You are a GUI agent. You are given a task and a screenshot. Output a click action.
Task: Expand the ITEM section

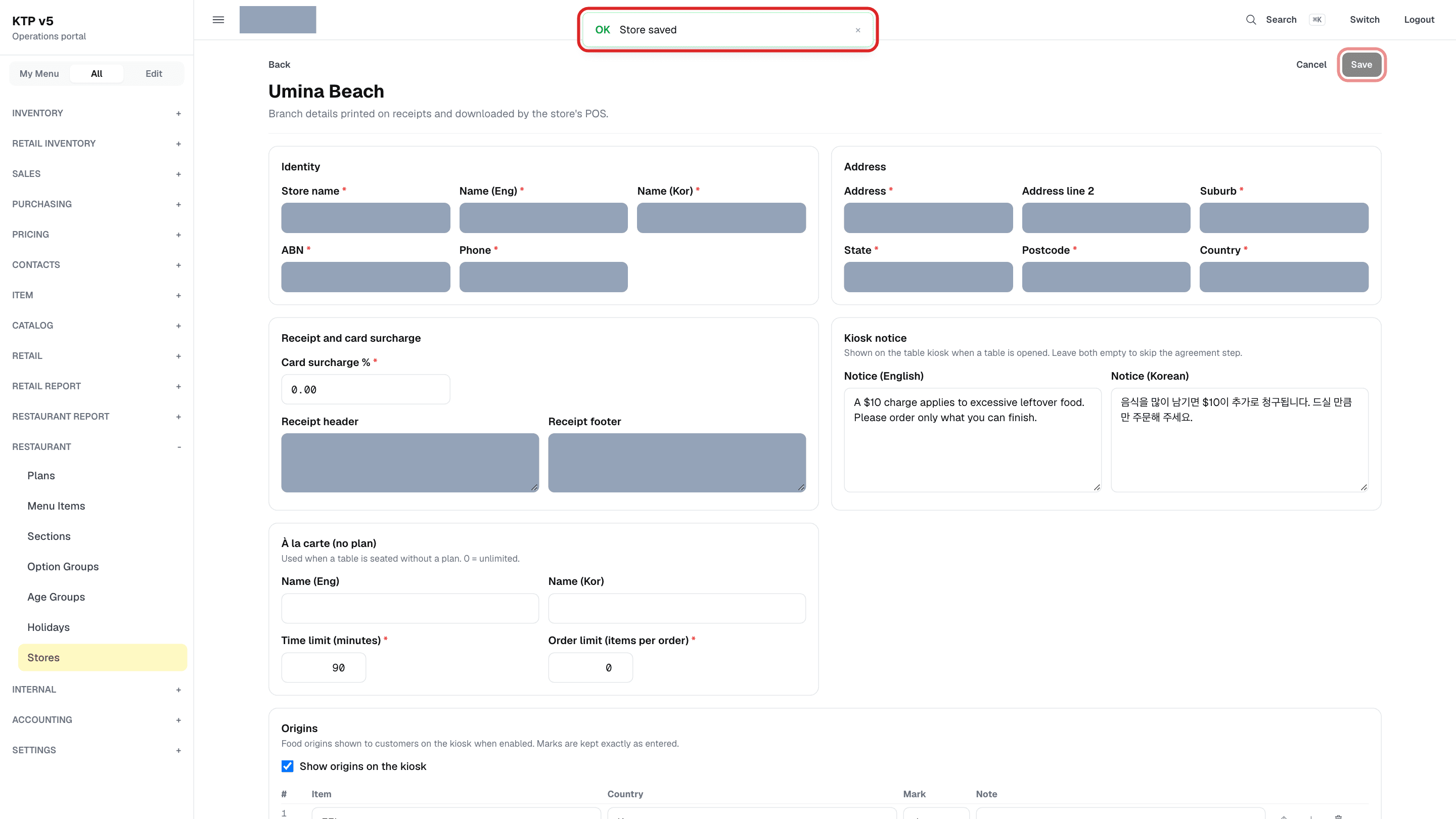97,295
